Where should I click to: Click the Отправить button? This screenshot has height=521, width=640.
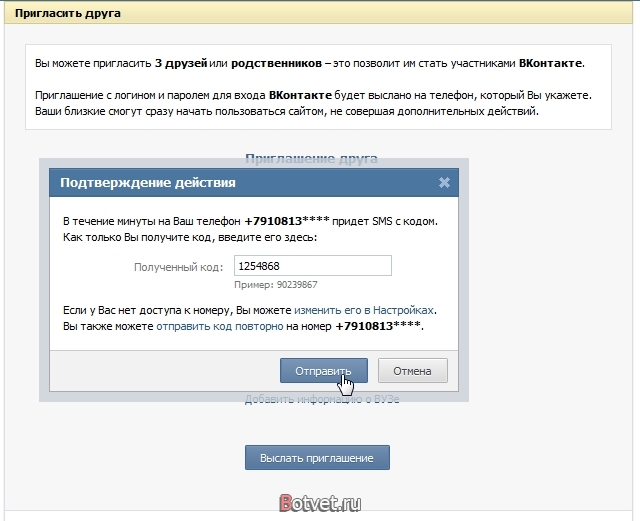(324, 371)
